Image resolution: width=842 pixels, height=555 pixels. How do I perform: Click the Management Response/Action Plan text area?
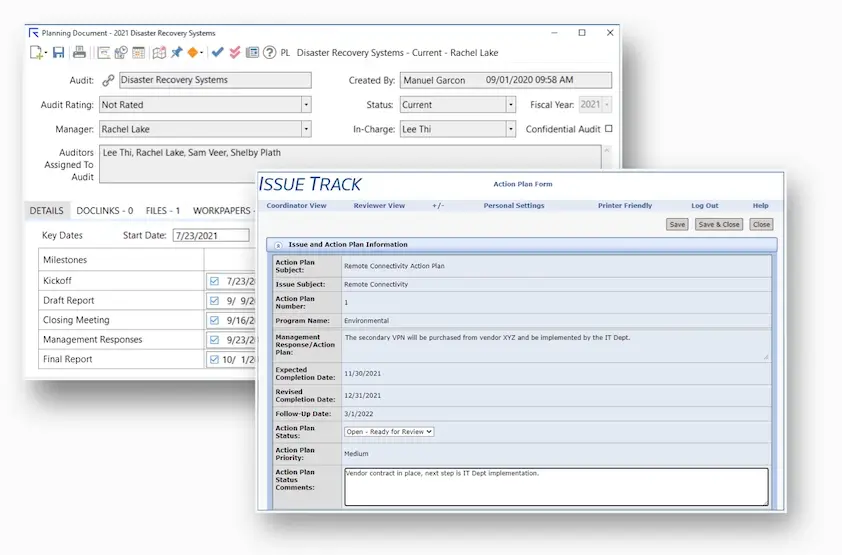[x=556, y=345]
